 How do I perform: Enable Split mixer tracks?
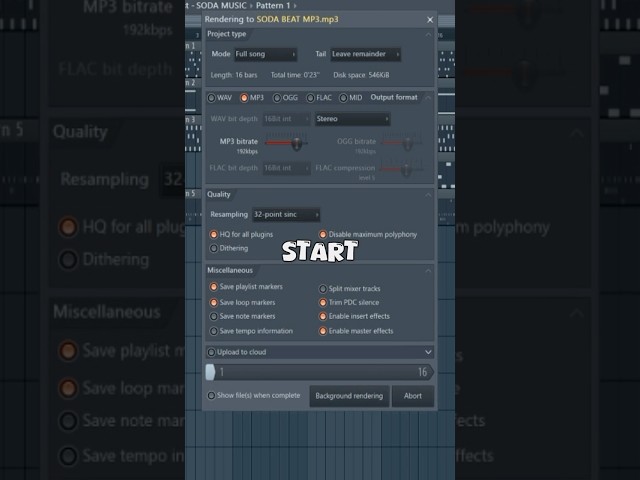click(x=323, y=289)
